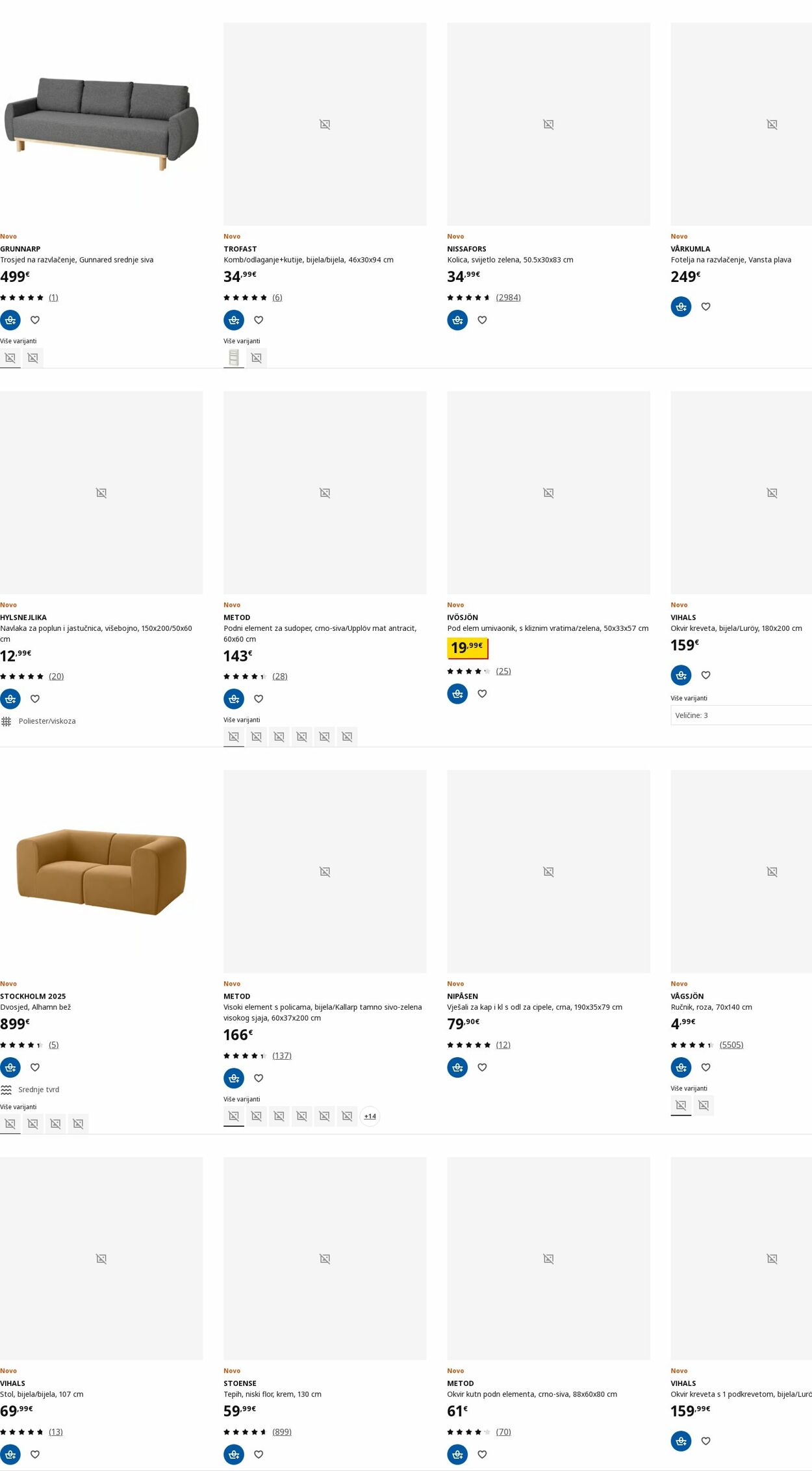Open HYLSNEJLIKA (20) reviews
This screenshot has width=812, height=1471.
coord(57,676)
